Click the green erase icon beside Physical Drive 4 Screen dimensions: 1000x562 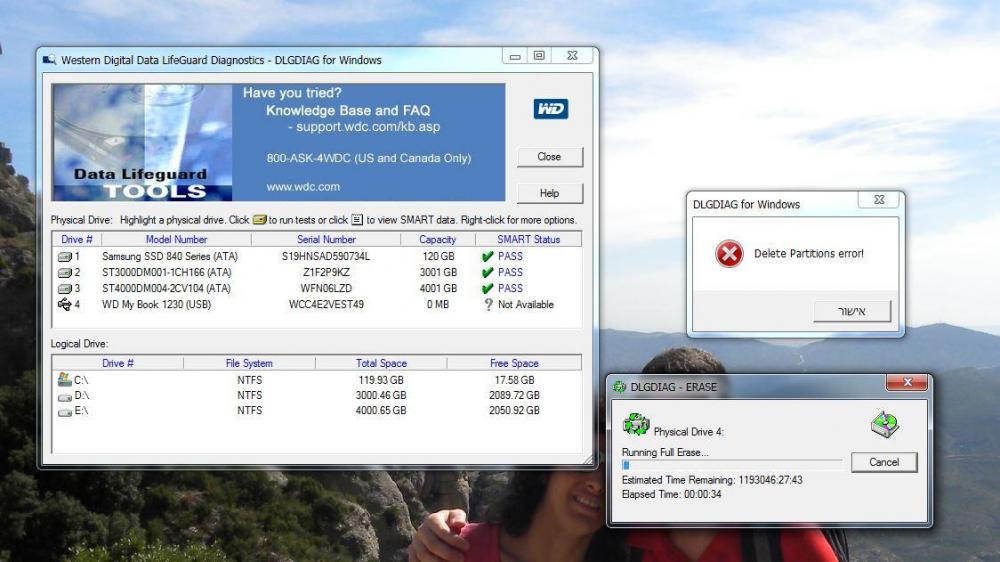[x=636, y=424]
